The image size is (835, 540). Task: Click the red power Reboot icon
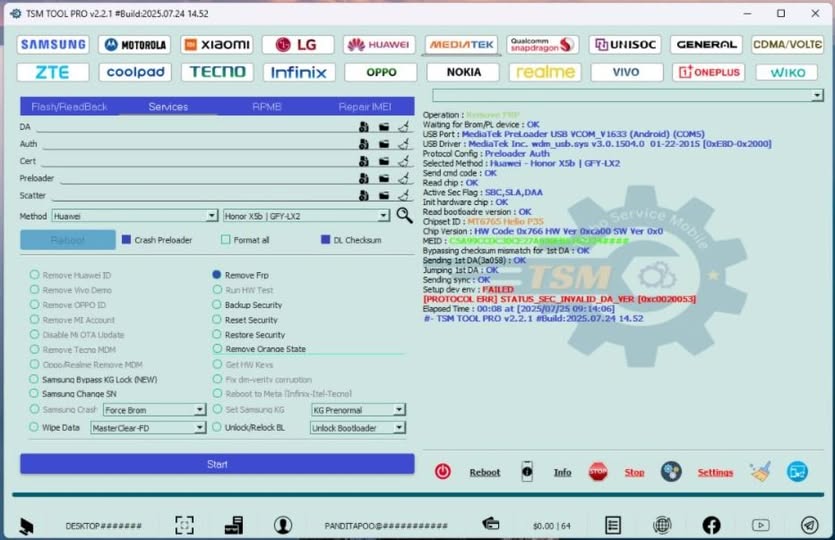tap(443, 472)
